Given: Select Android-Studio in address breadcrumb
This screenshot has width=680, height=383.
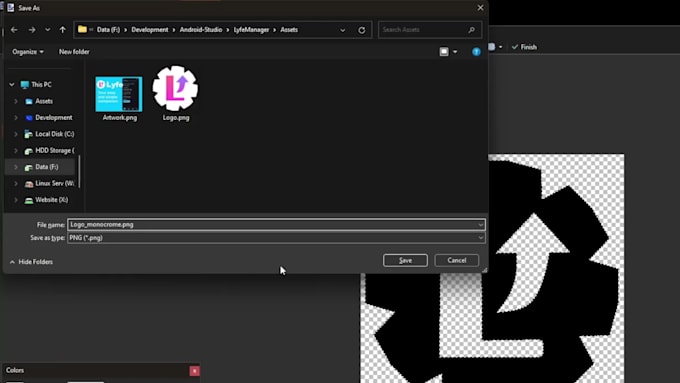Looking at the screenshot, I should coord(201,30).
